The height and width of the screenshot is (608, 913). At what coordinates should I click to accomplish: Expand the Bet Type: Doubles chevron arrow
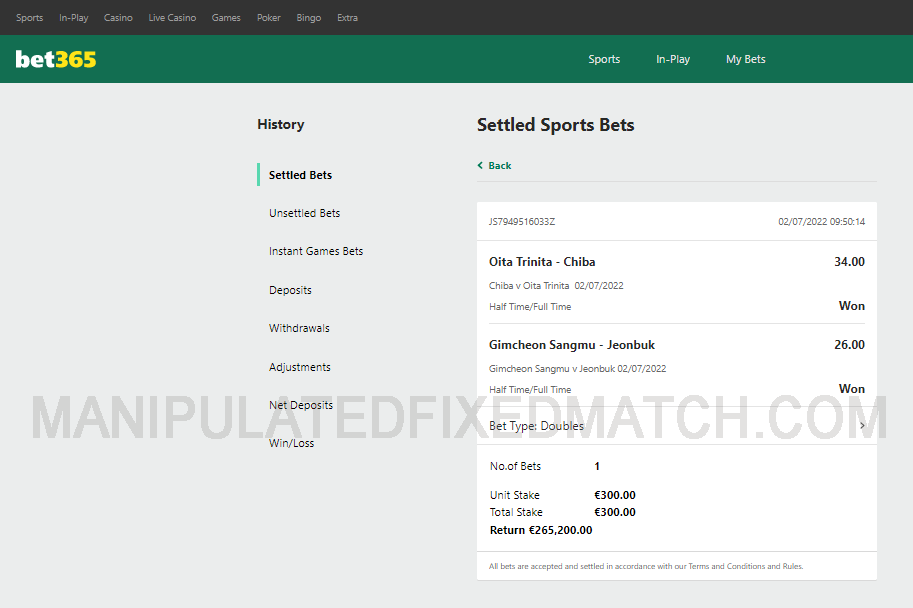(x=862, y=426)
